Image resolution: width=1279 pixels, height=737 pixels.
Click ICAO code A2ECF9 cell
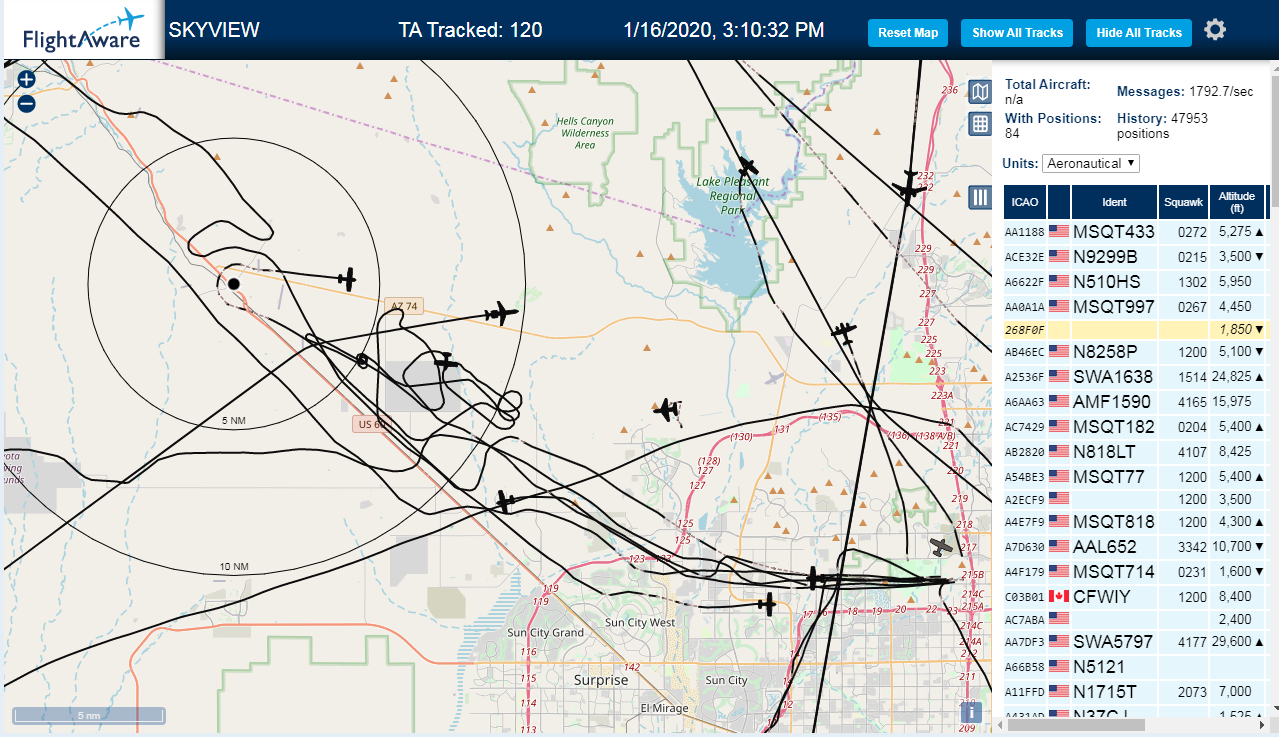coord(1025,499)
